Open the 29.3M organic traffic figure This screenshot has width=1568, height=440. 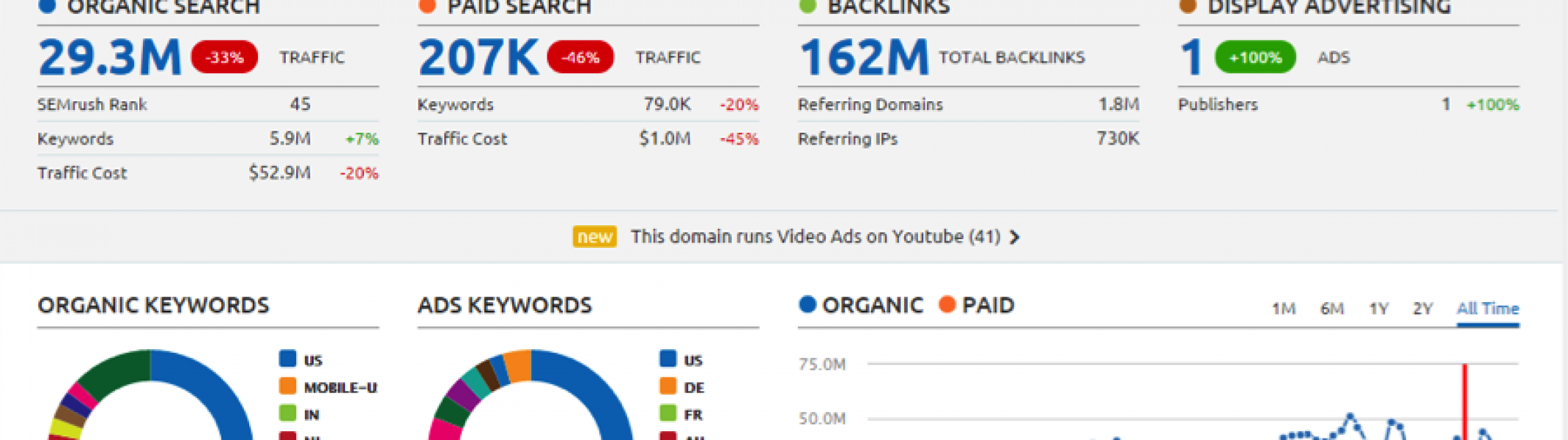110,57
